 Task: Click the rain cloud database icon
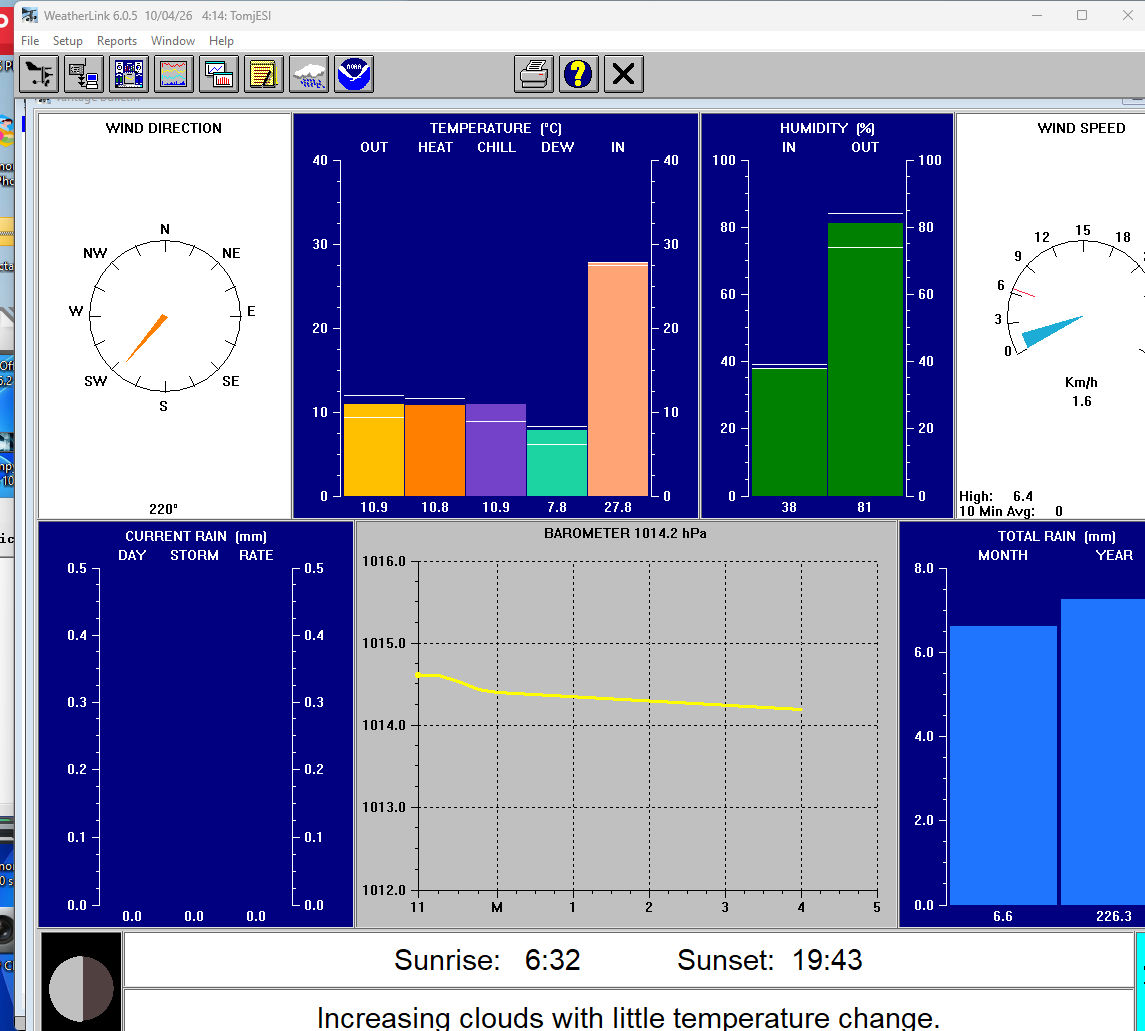coord(309,74)
